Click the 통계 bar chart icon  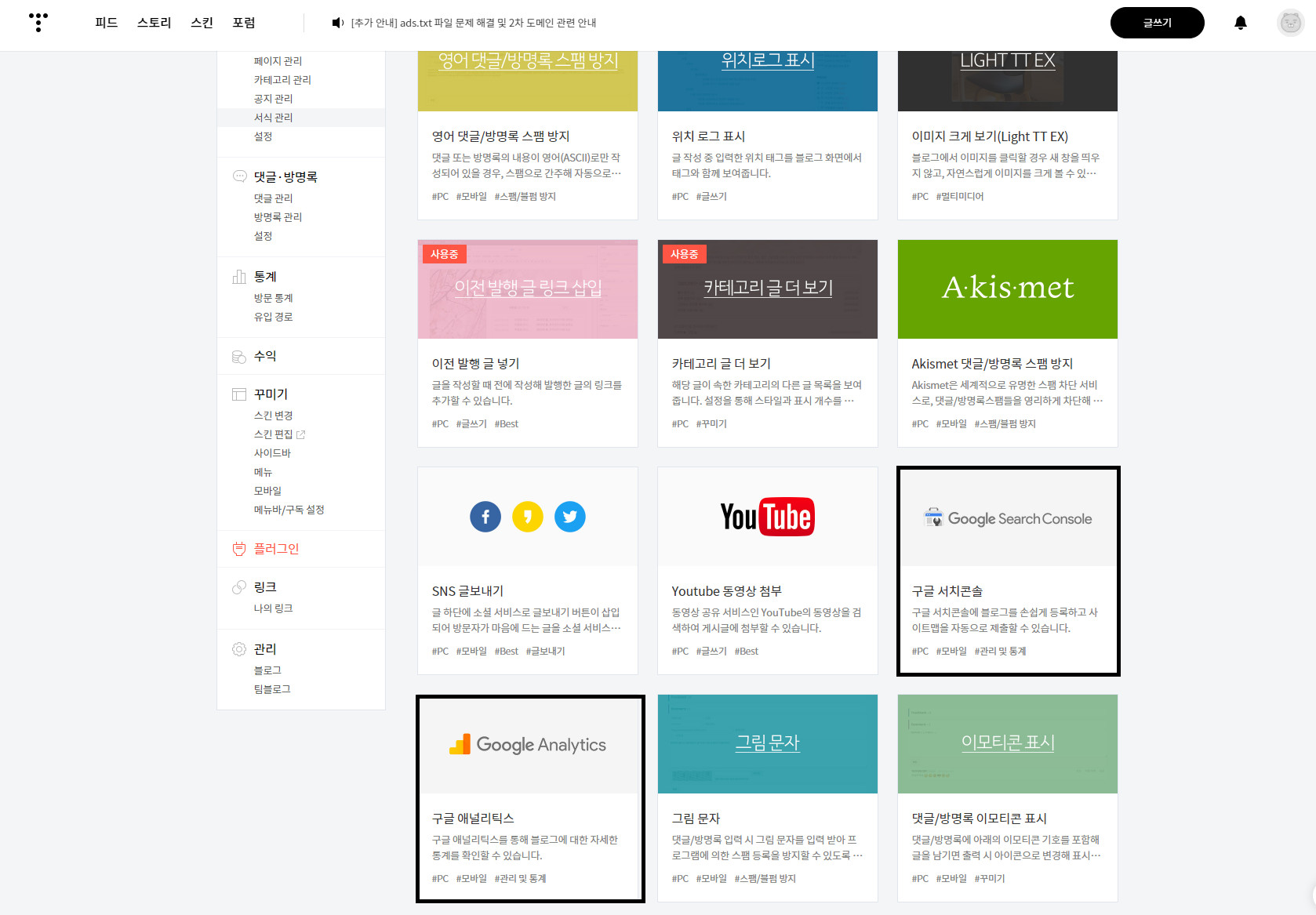coord(239,277)
